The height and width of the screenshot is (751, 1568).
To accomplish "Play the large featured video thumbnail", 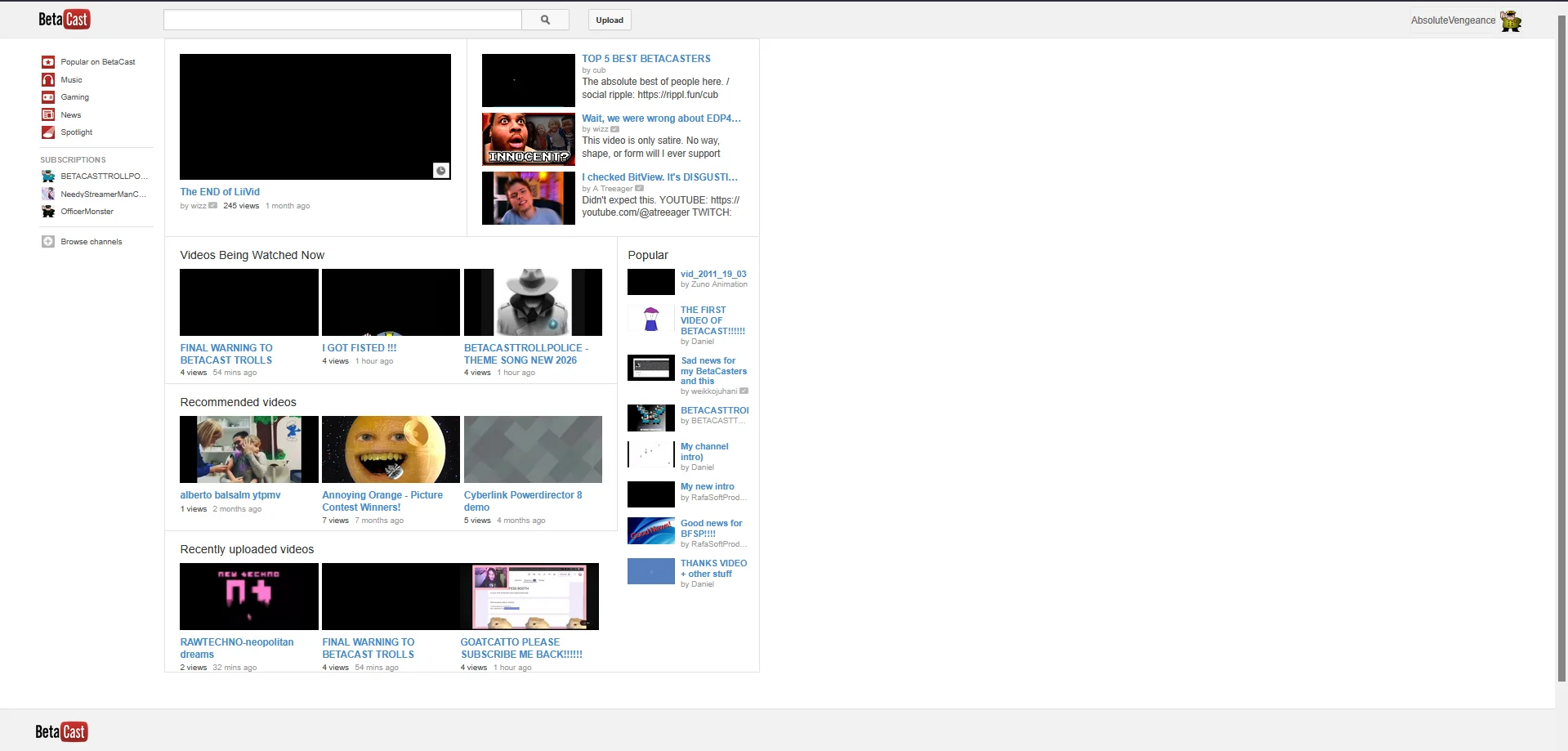I will coord(315,117).
